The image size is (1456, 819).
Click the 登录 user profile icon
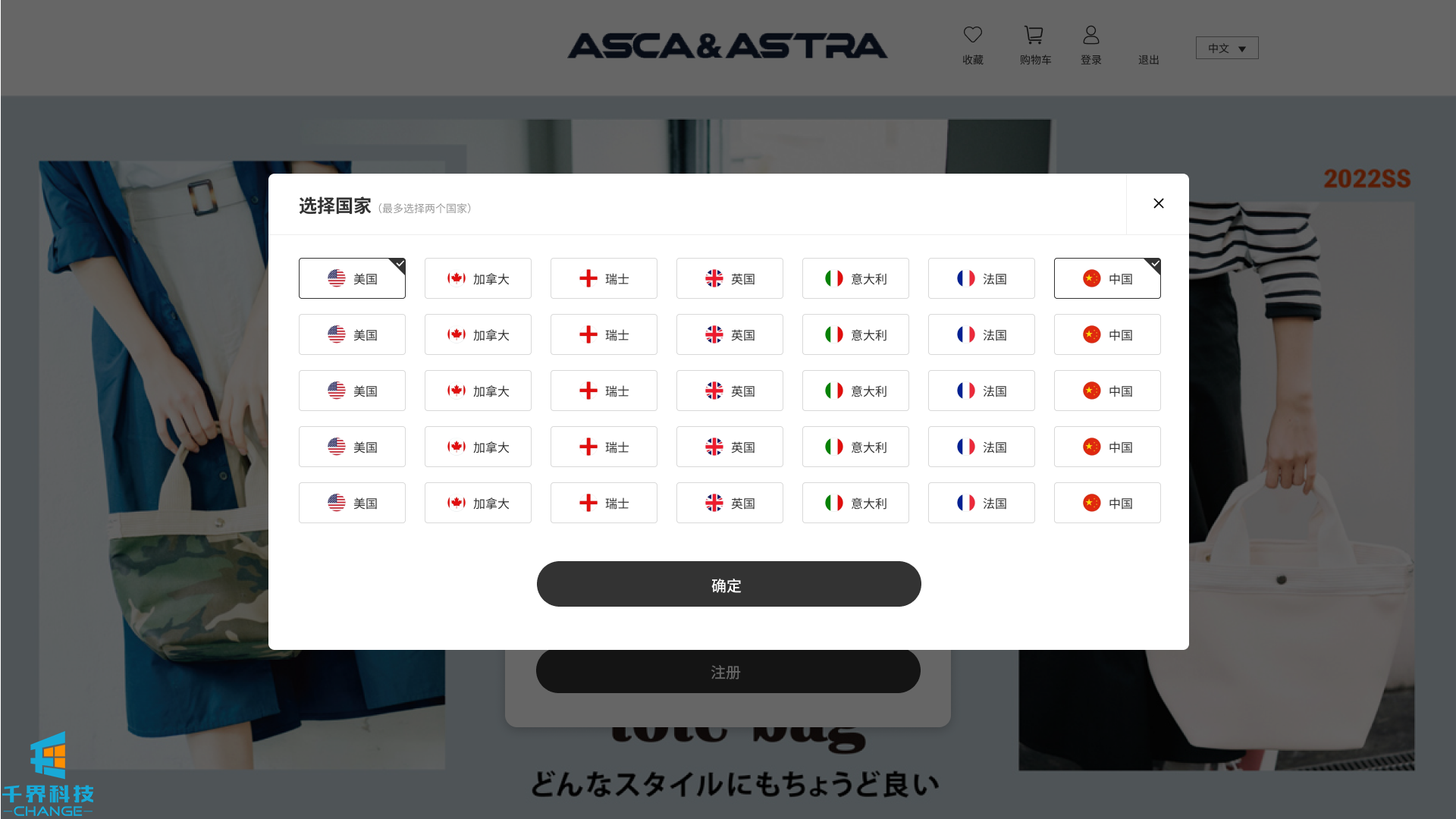pyautogui.click(x=1090, y=35)
